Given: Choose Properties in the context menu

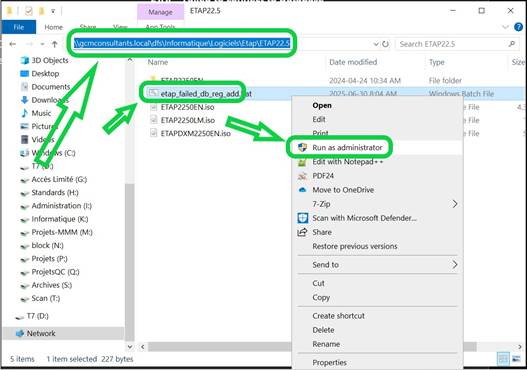Looking at the screenshot, I should (329, 363).
